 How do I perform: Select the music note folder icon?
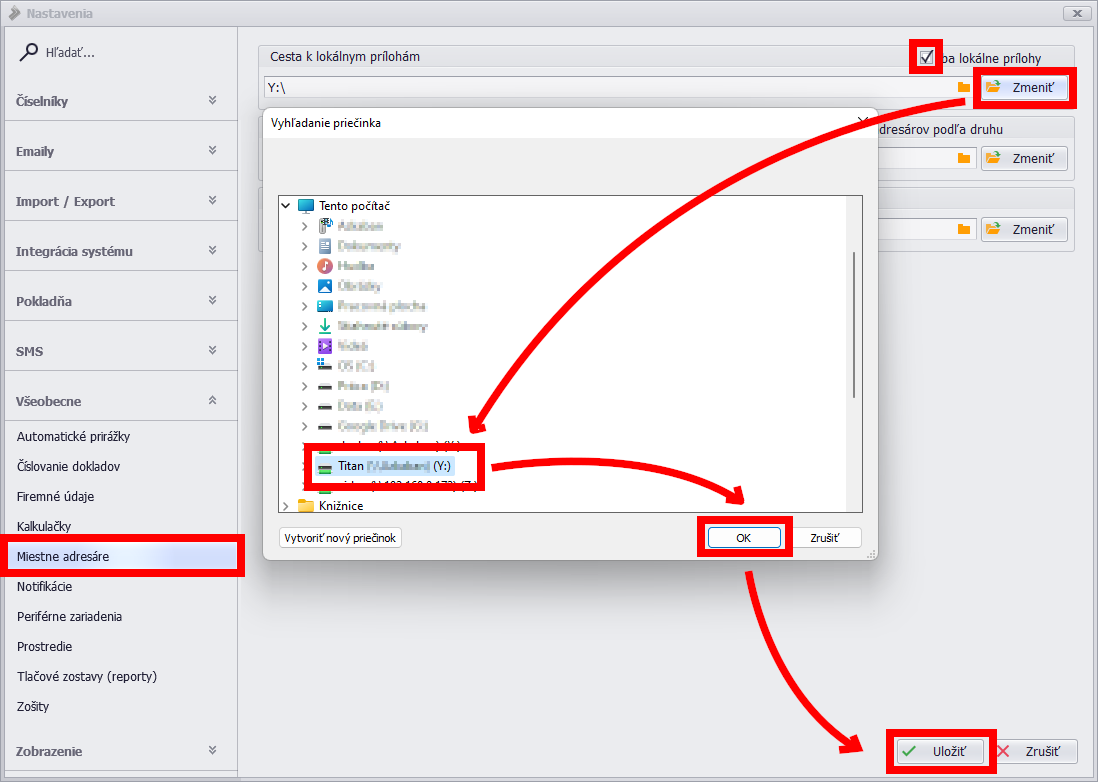click(324, 266)
